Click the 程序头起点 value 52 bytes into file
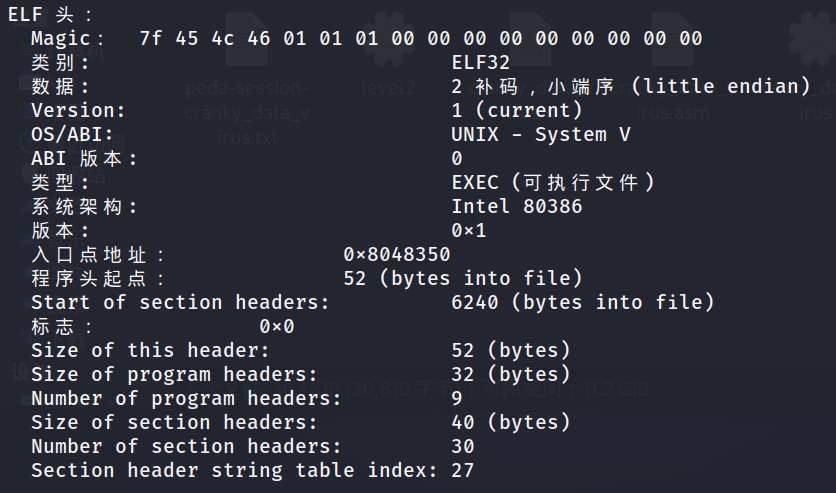This screenshot has height=493, width=836. pyautogui.click(x=463, y=278)
